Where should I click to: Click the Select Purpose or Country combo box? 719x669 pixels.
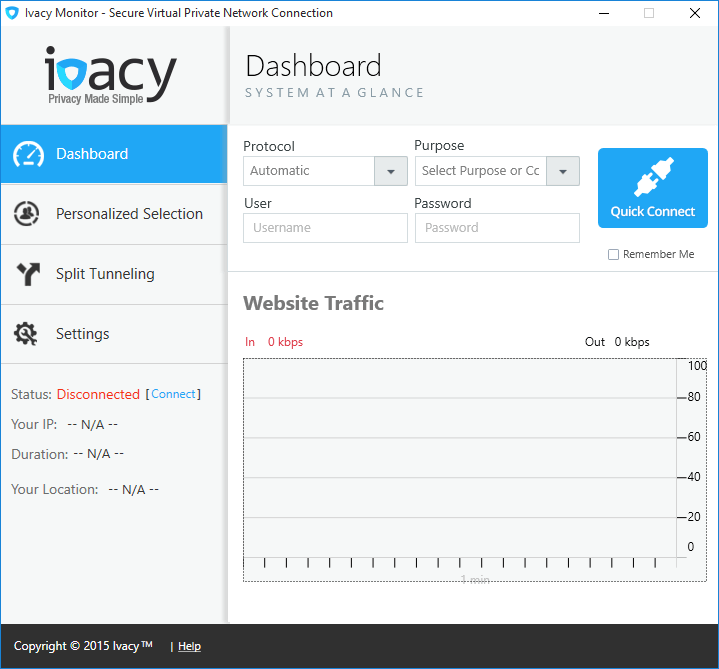pos(497,171)
